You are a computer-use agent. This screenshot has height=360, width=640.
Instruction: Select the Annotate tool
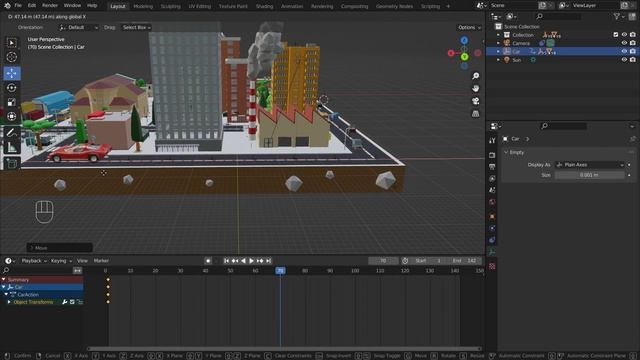coord(12,132)
